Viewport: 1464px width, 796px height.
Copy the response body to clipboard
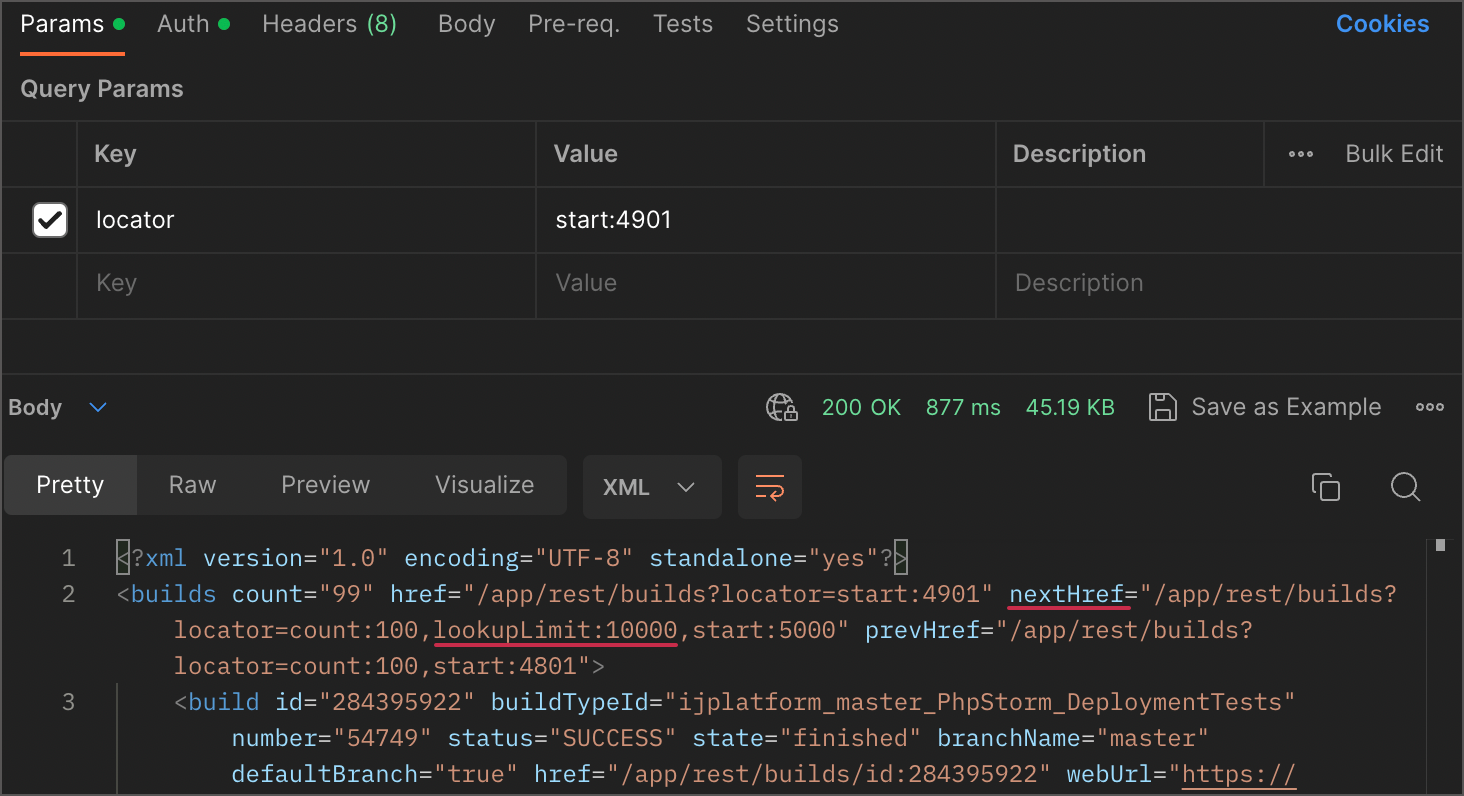click(x=1326, y=487)
